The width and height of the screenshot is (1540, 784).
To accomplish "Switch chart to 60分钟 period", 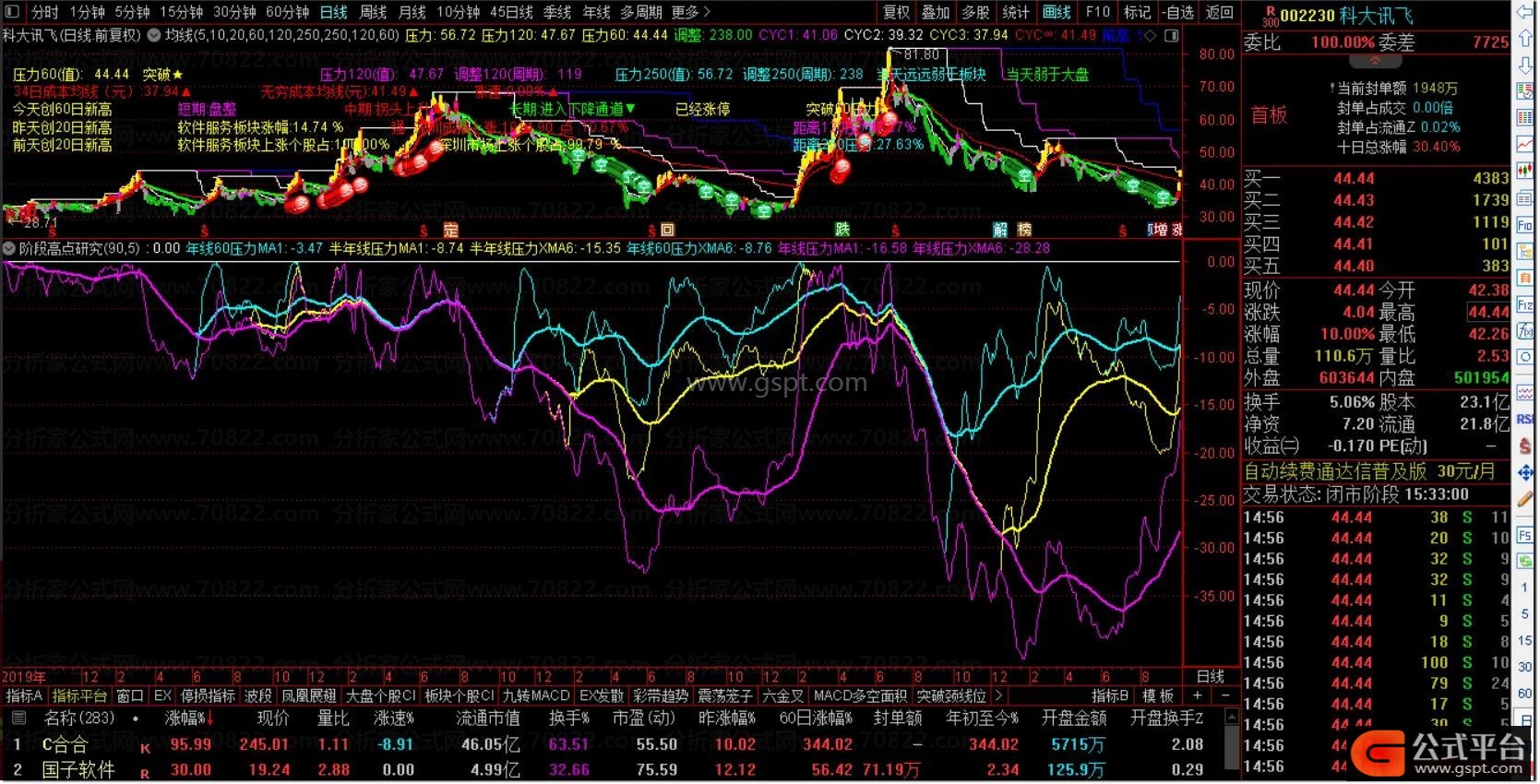I will click(x=287, y=12).
